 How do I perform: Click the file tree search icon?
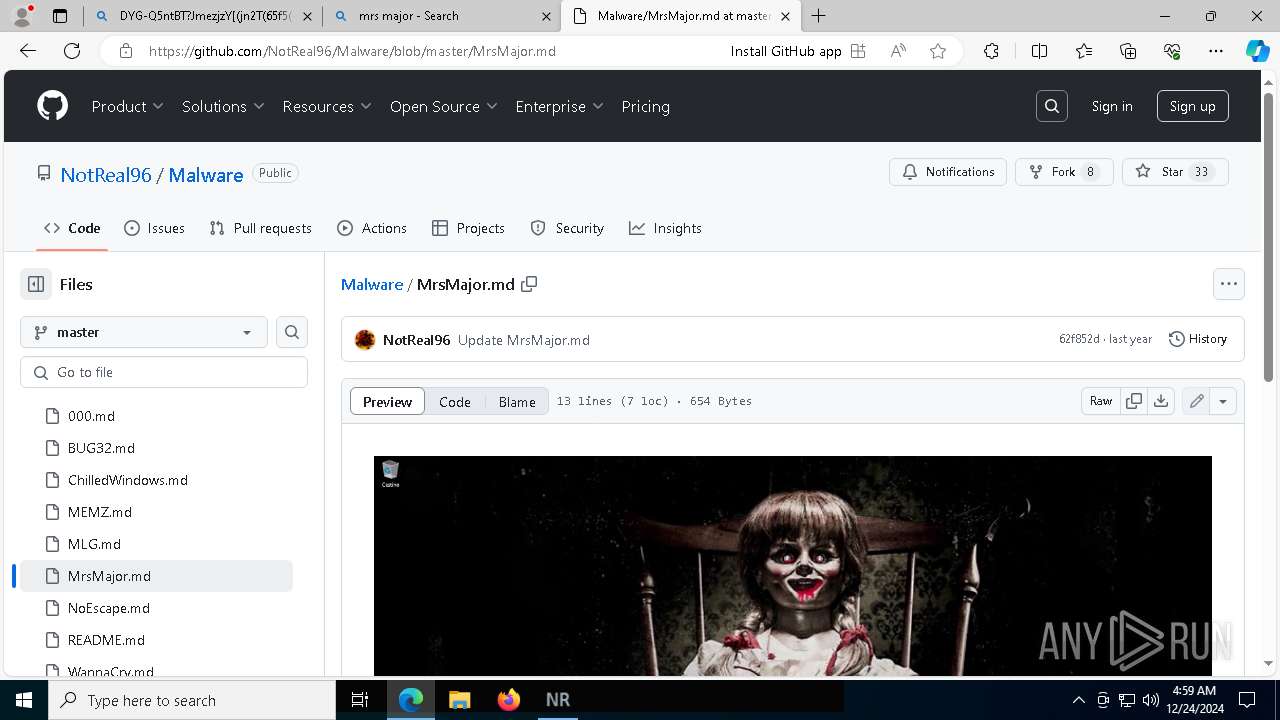pos(292,332)
